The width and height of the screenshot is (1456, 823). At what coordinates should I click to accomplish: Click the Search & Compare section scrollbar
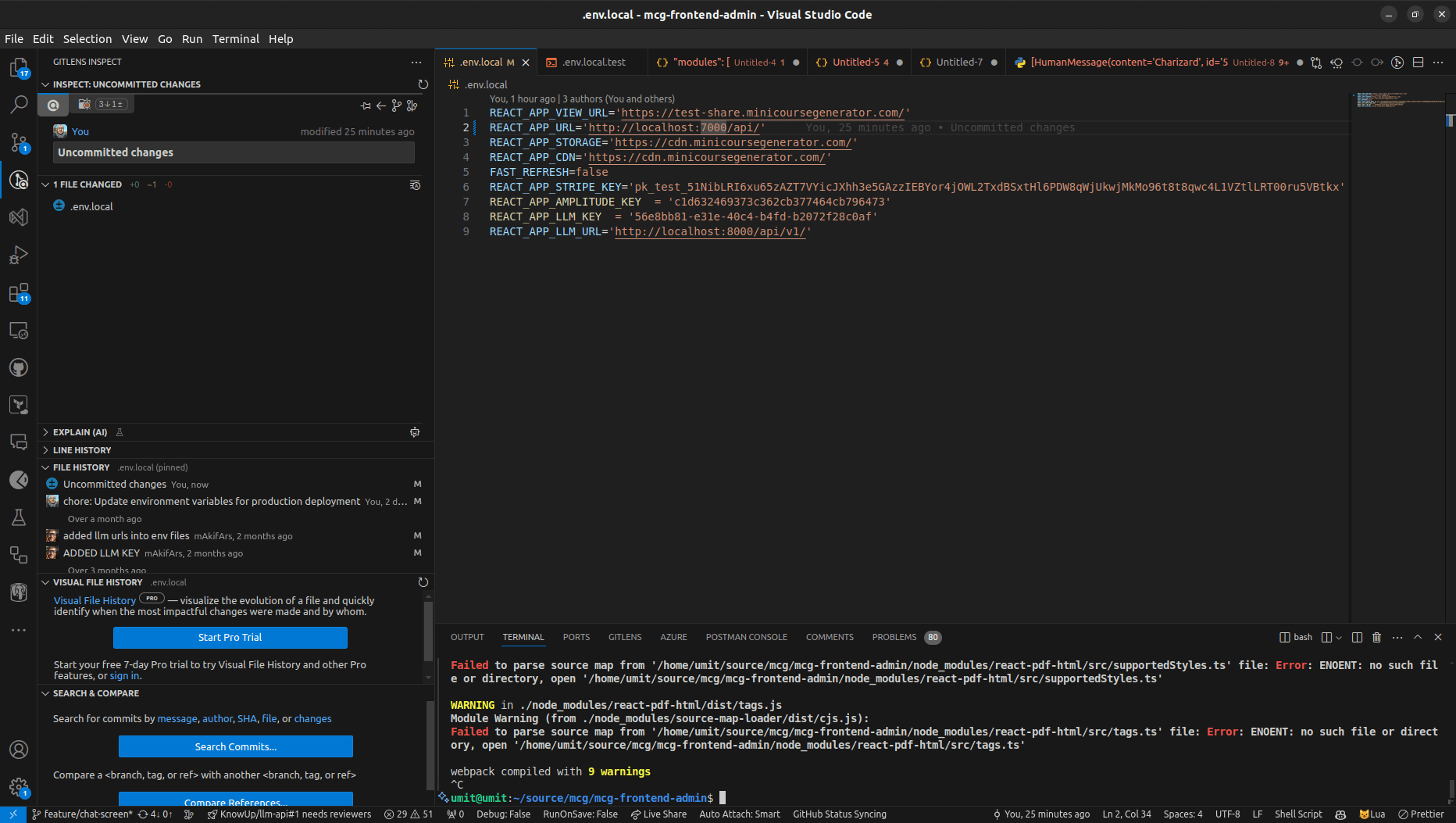pos(430,746)
